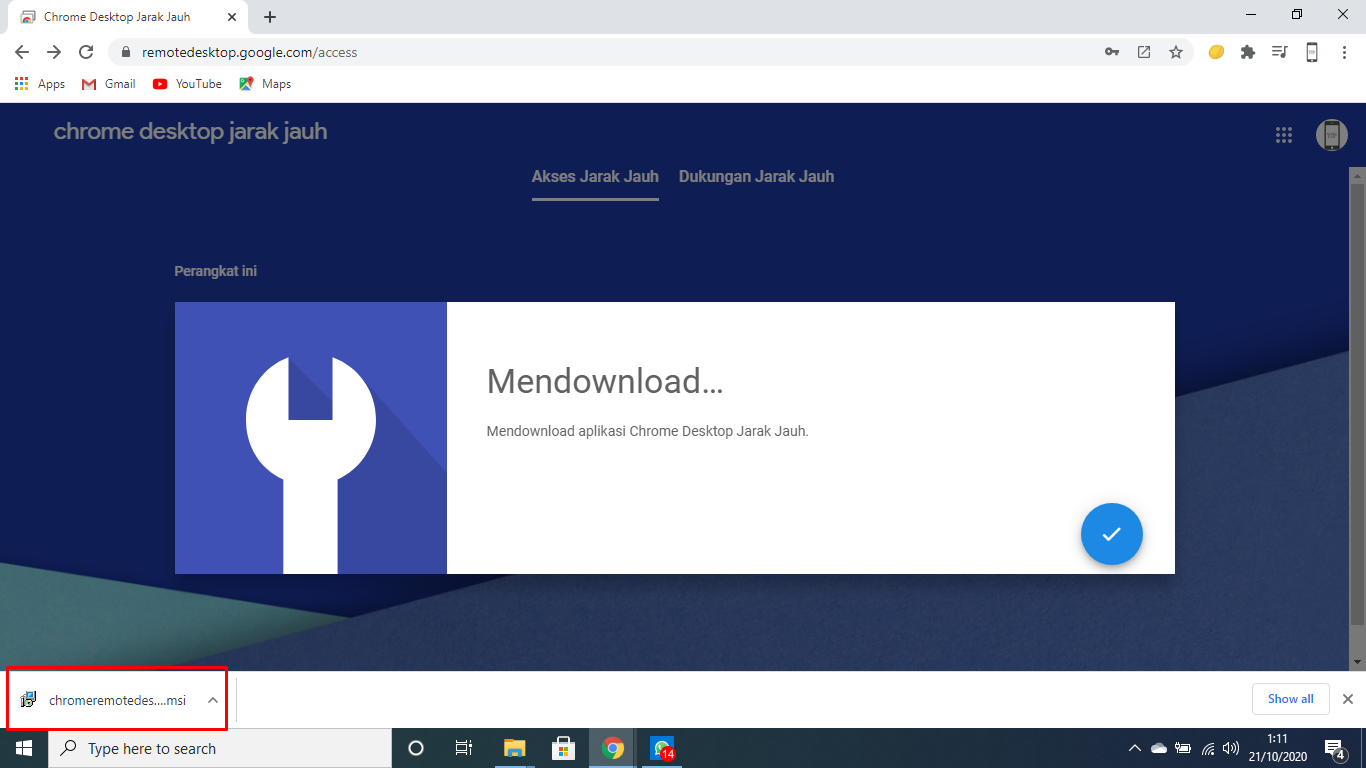Open the battery status tray icon

coord(1183,748)
